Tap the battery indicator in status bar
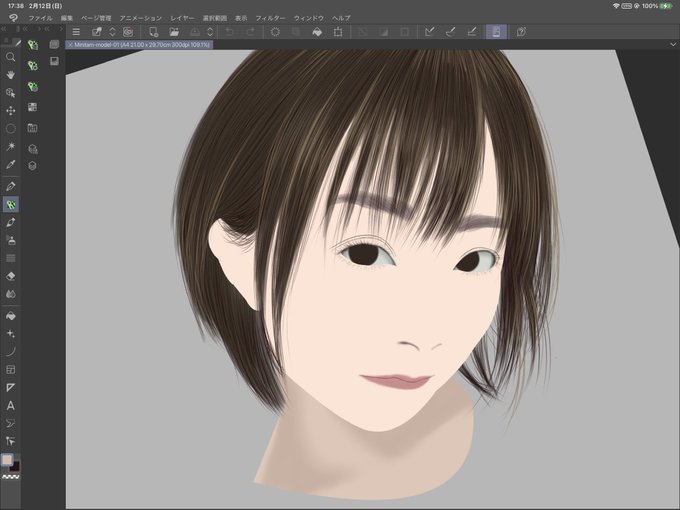680x510 pixels. [x=666, y=6]
